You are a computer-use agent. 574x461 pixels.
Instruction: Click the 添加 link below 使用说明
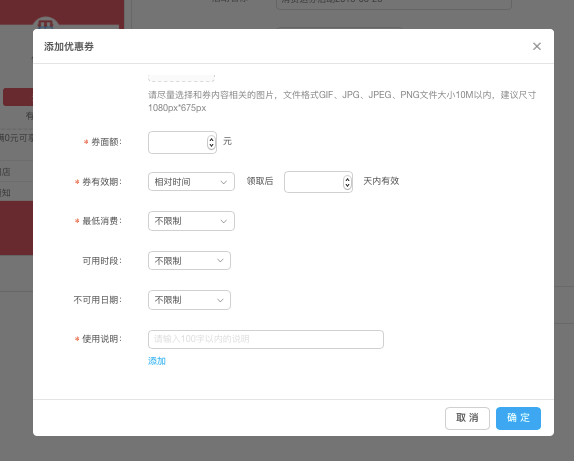tap(157, 361)
